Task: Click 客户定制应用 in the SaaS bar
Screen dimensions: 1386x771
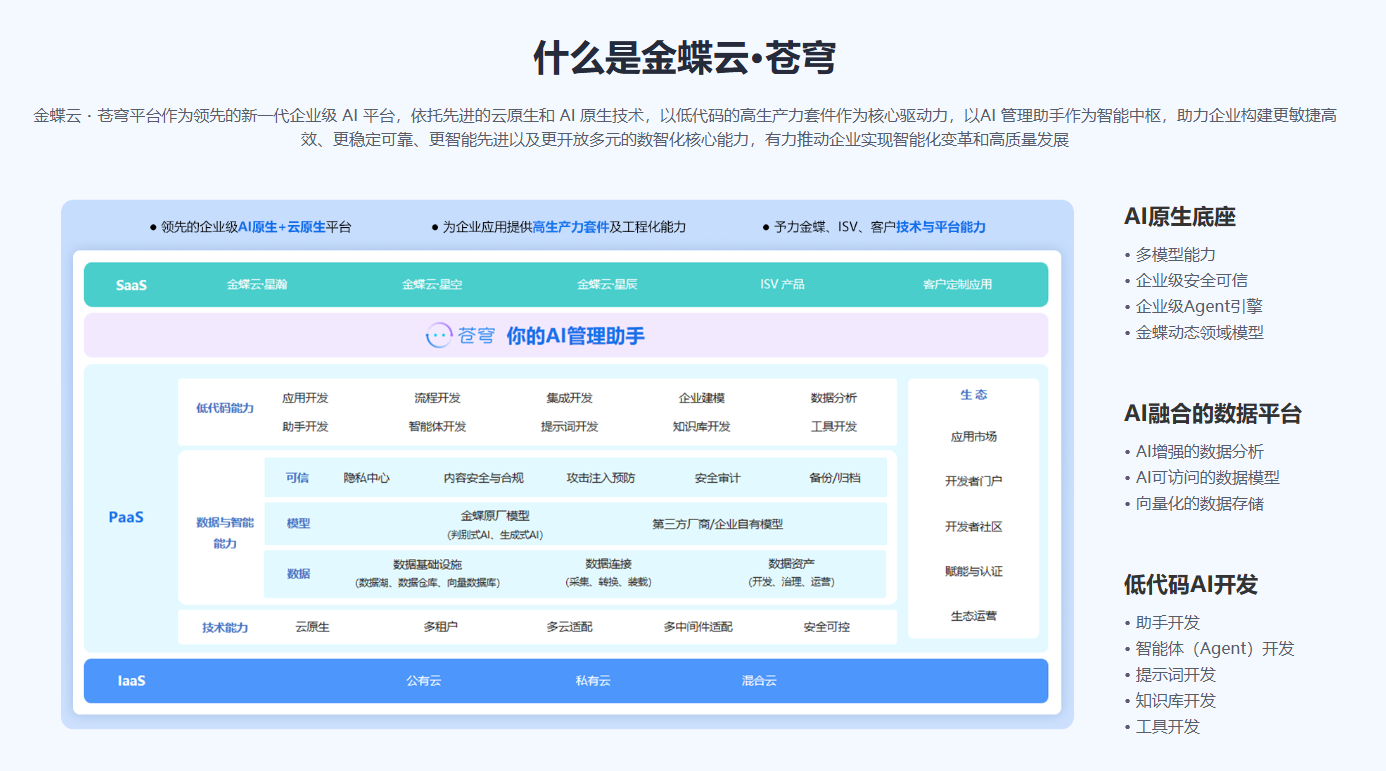Action: point(957,284)
